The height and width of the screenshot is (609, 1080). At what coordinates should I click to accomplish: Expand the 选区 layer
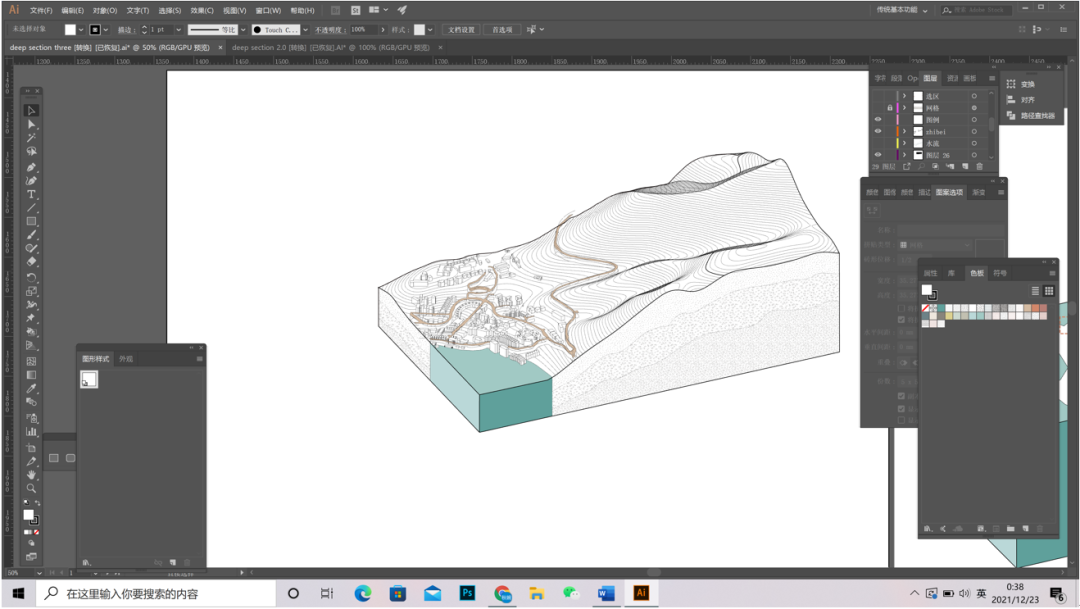(x=904, y=96)
